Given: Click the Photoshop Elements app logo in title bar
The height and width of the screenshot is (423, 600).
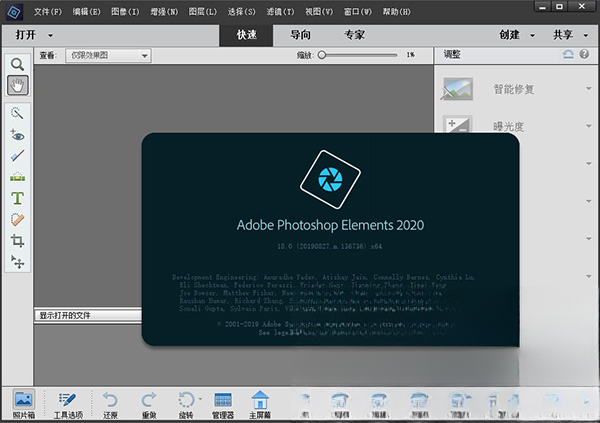Looking at the screenshot, I should [14, 12].
